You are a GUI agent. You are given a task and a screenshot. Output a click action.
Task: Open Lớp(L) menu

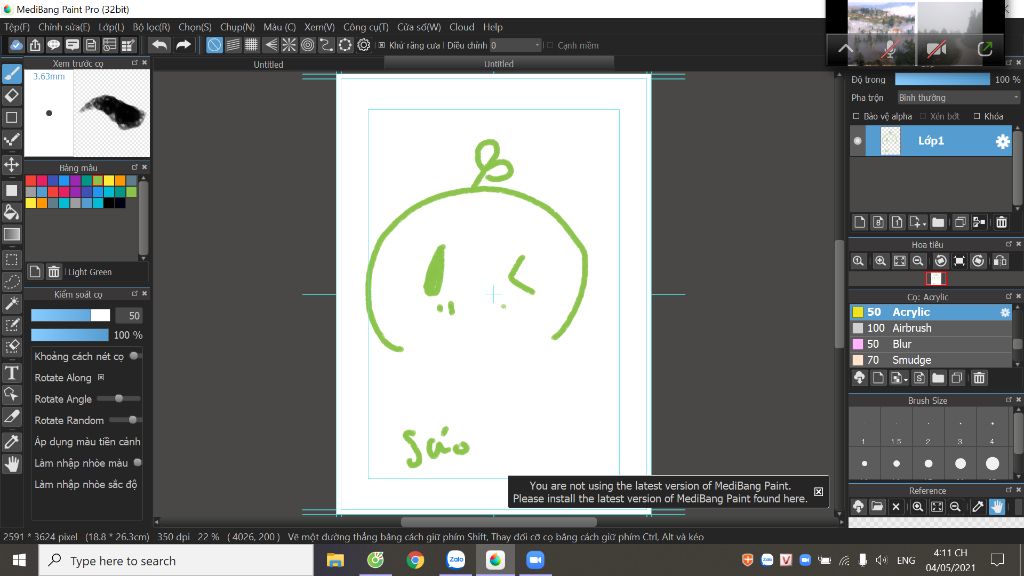click(111, 27)
